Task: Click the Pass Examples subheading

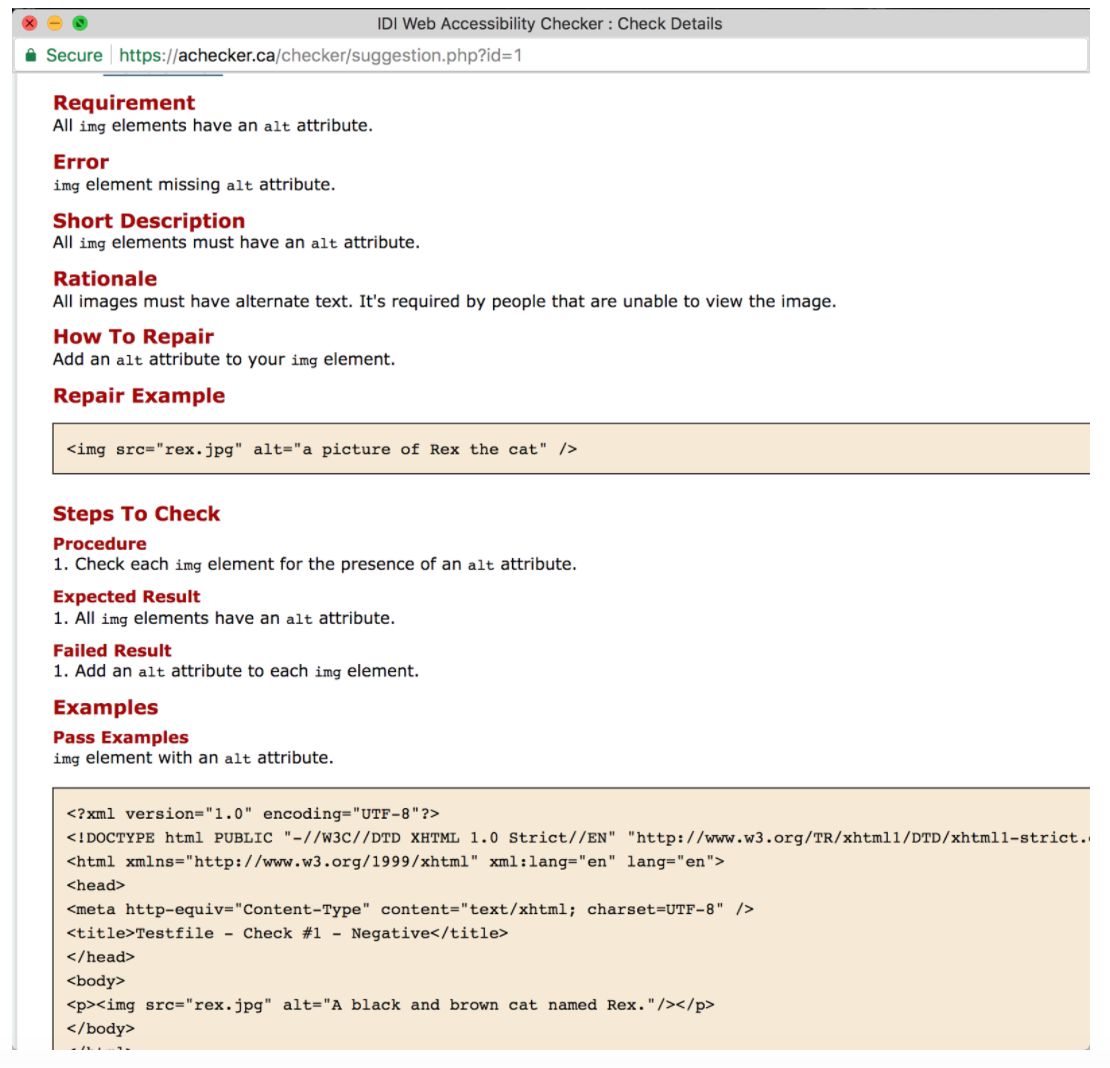Action: pos(120,737)
